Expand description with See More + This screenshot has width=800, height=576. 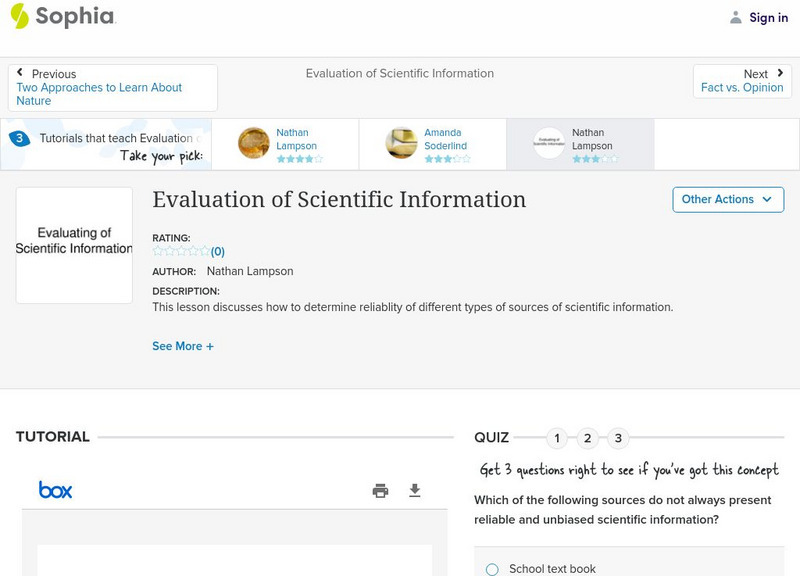pyautogui.click(x=183, y=346)
